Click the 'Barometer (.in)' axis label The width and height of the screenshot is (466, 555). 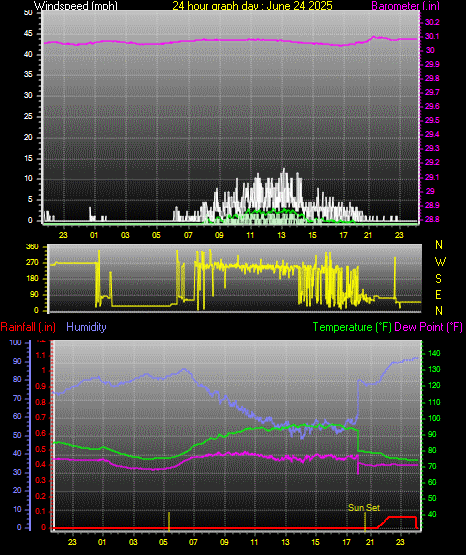point(405,6)
